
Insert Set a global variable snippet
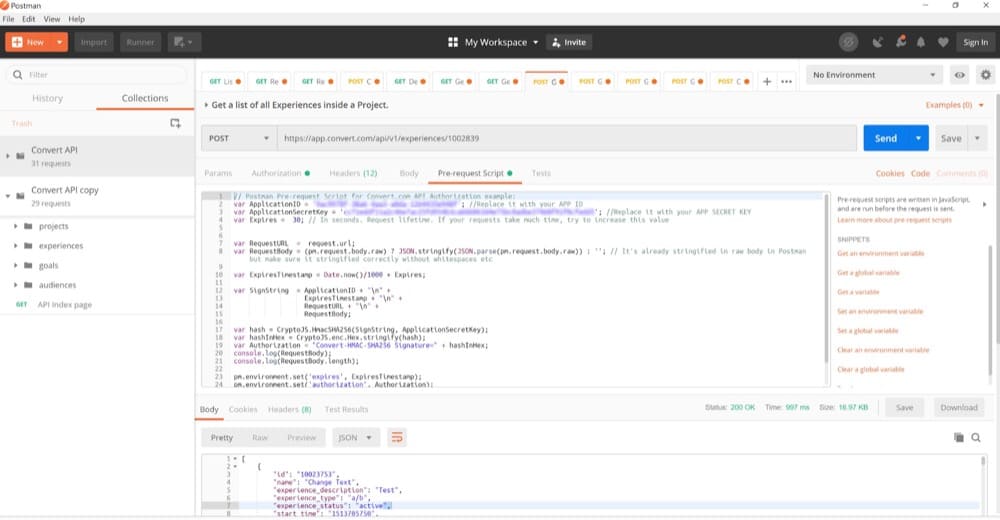click(x=867, y=331)
